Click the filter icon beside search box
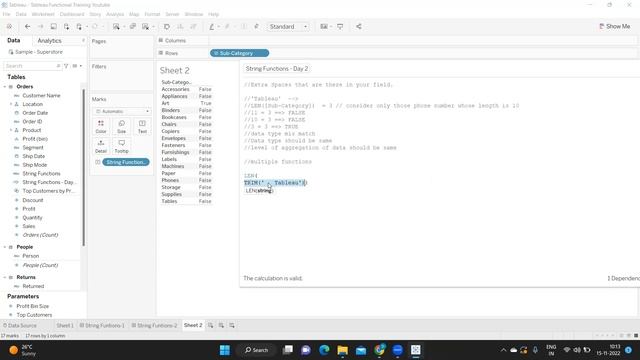640x360 pixels. 66,66
